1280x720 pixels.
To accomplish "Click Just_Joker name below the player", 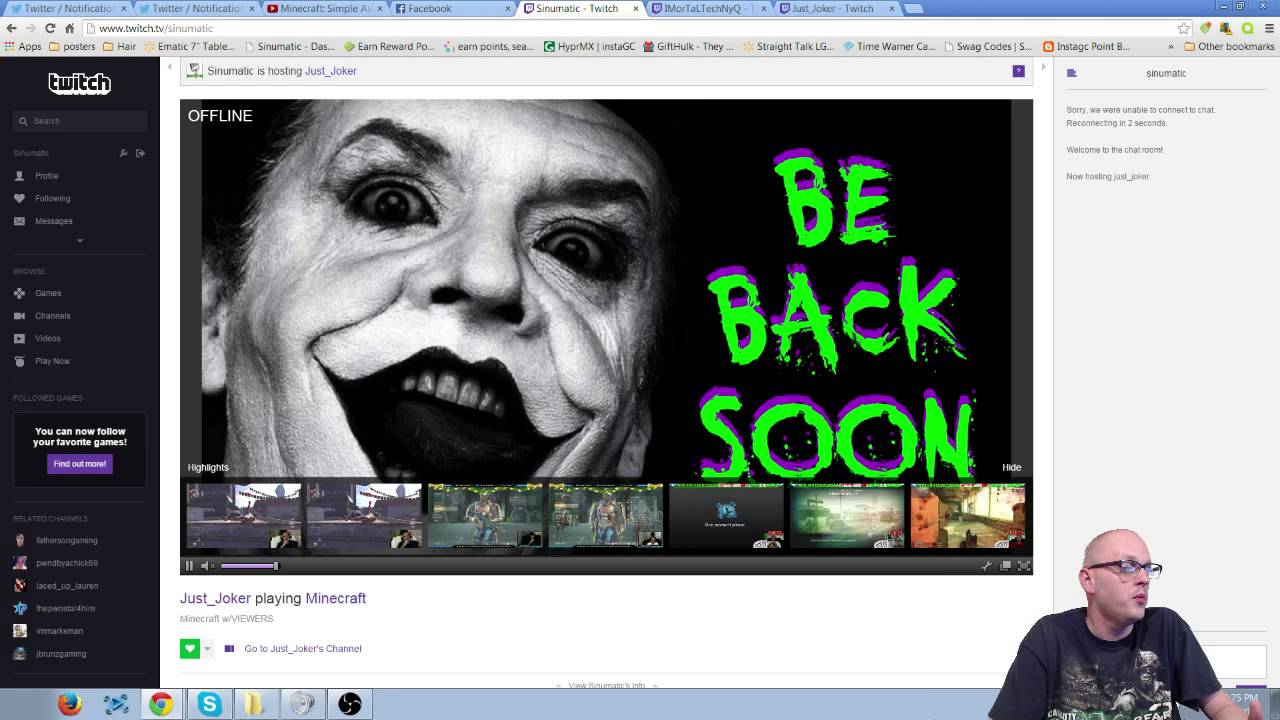I will 215,598.
